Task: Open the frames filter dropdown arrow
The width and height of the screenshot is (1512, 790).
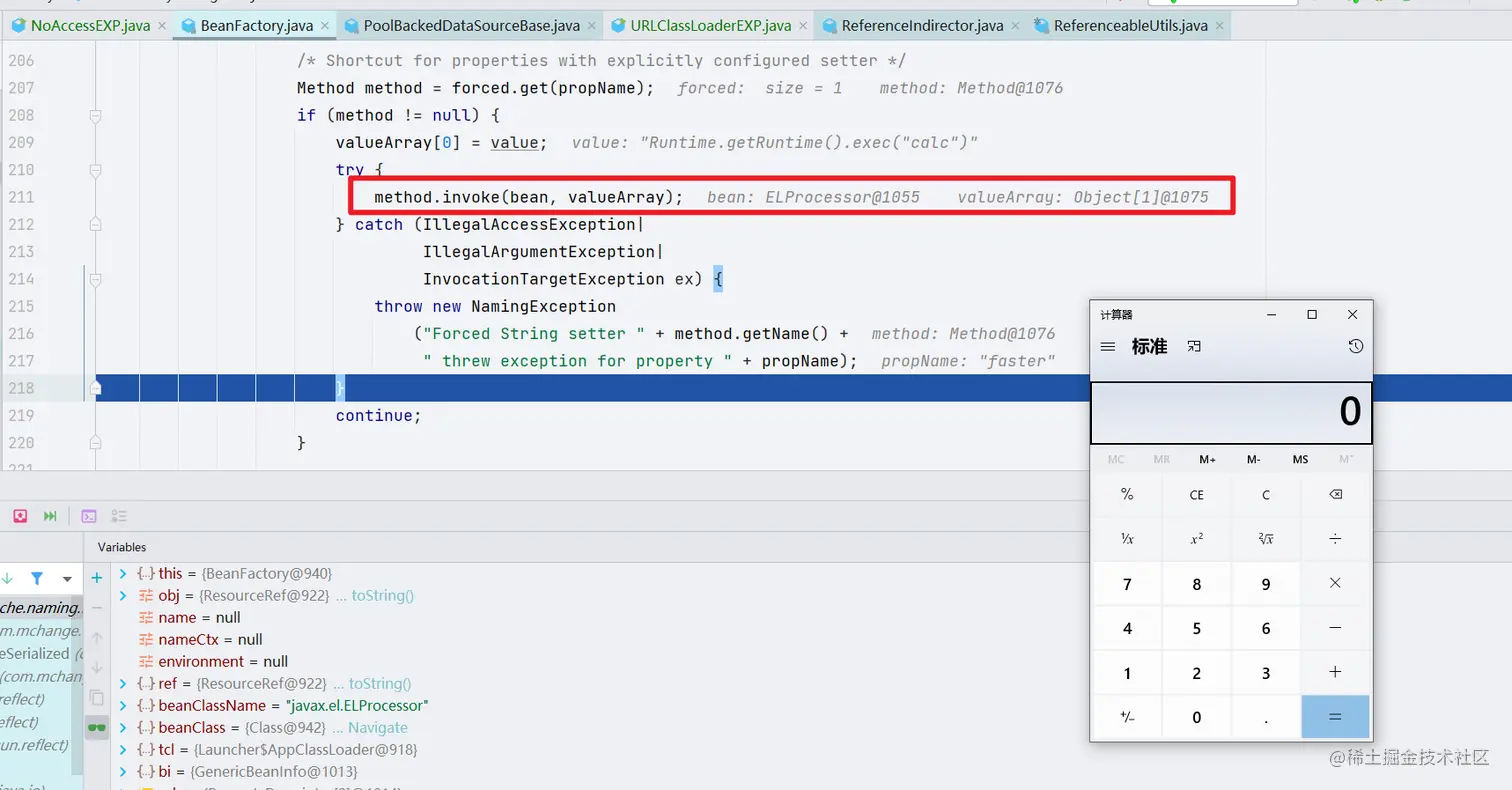Action: [67, 578]
